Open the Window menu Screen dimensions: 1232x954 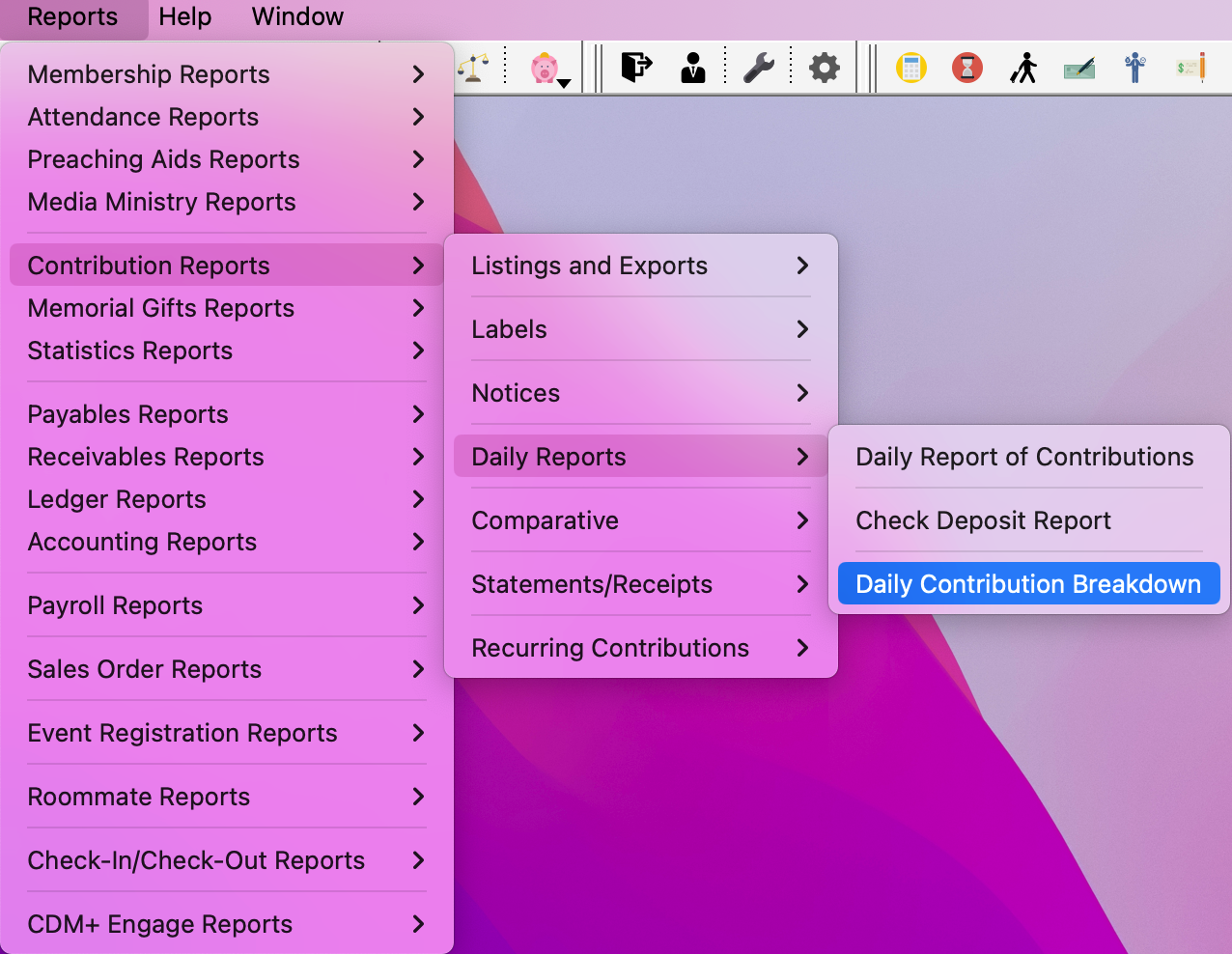(296, 16)
